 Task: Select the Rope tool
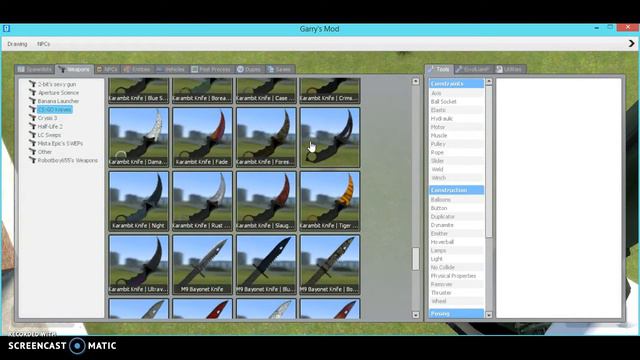pos(456,152)
